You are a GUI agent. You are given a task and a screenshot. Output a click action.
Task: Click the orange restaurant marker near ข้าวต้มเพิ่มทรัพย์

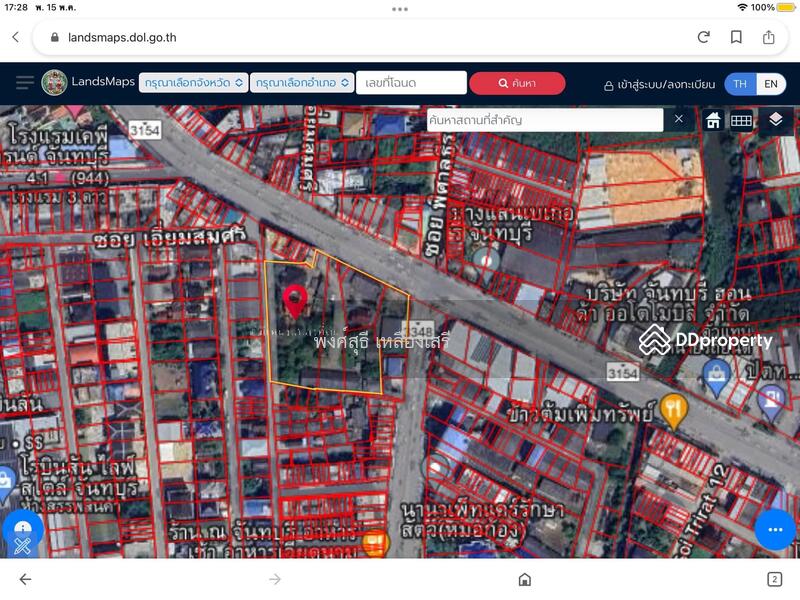(x=672, y=408)
